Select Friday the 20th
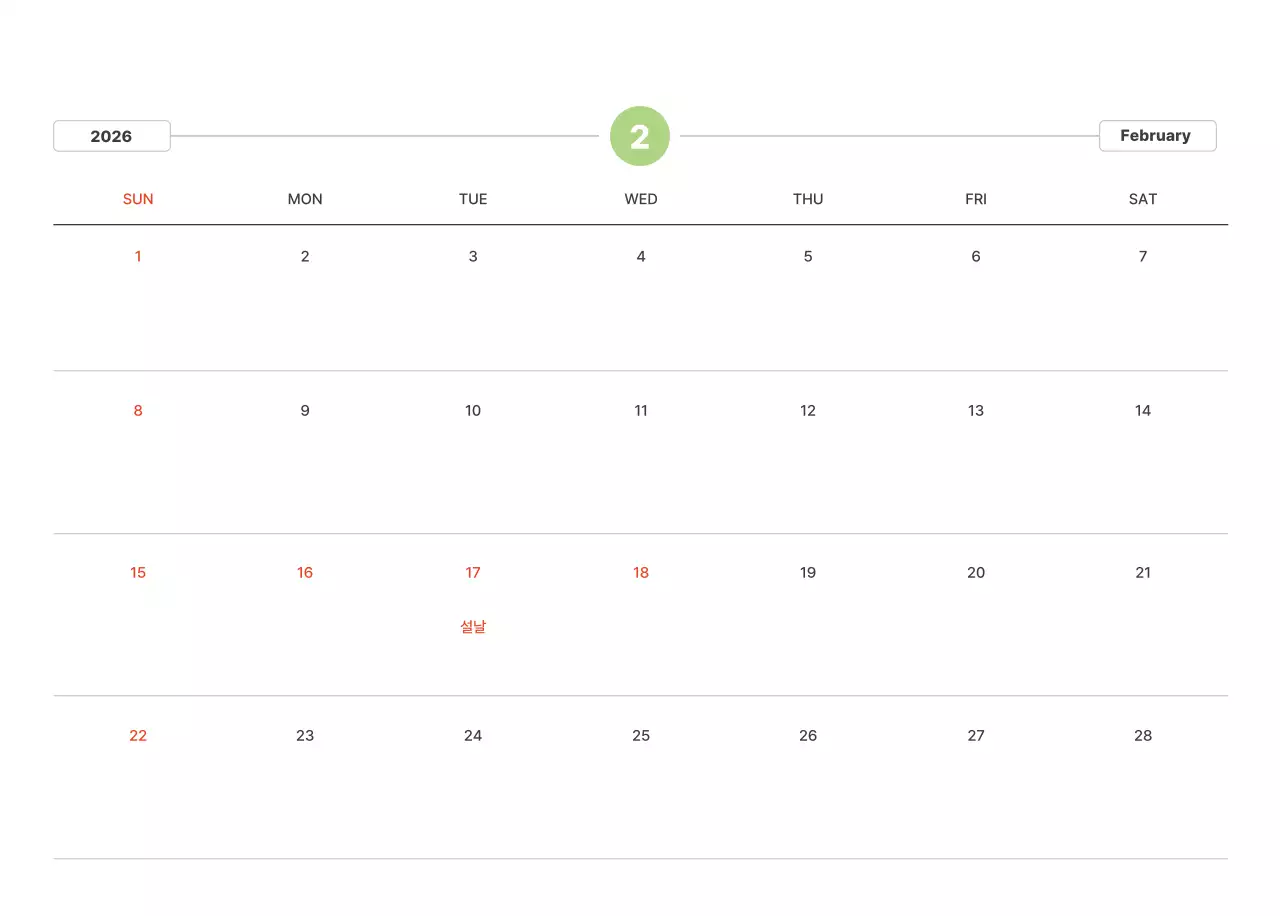1280x916 pixels. point(976,573)
